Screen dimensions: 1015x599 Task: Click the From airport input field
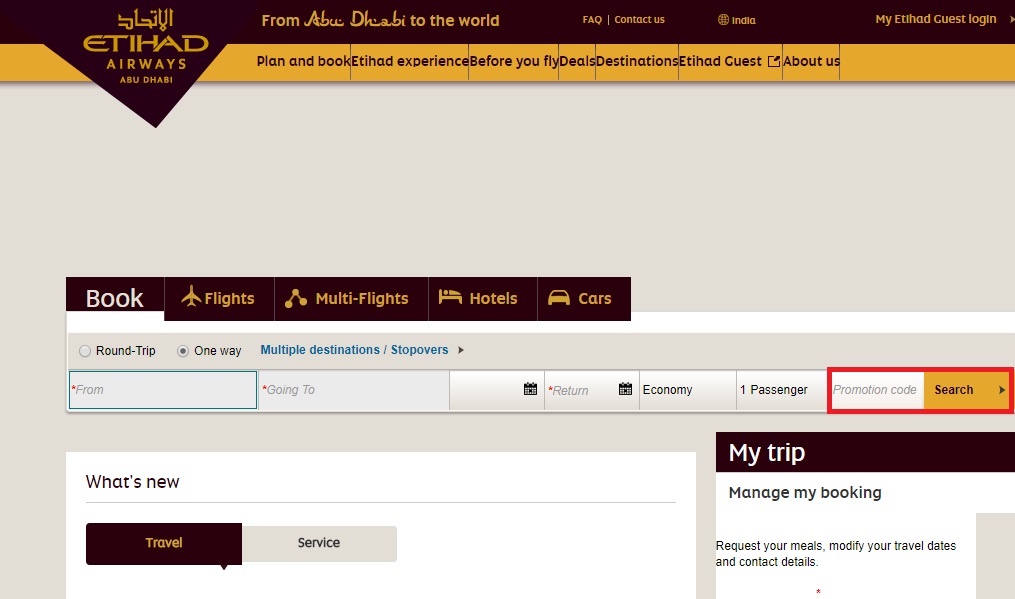[x=163, y=390]
